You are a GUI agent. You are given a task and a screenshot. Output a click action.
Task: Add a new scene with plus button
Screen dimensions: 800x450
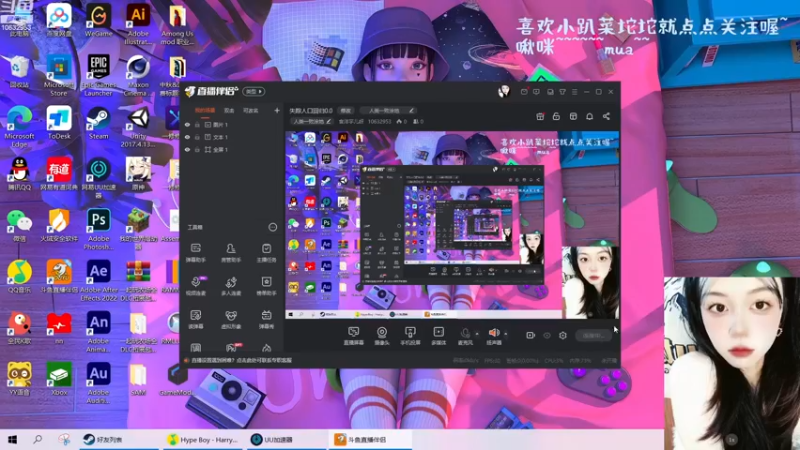tap(277, 110)
